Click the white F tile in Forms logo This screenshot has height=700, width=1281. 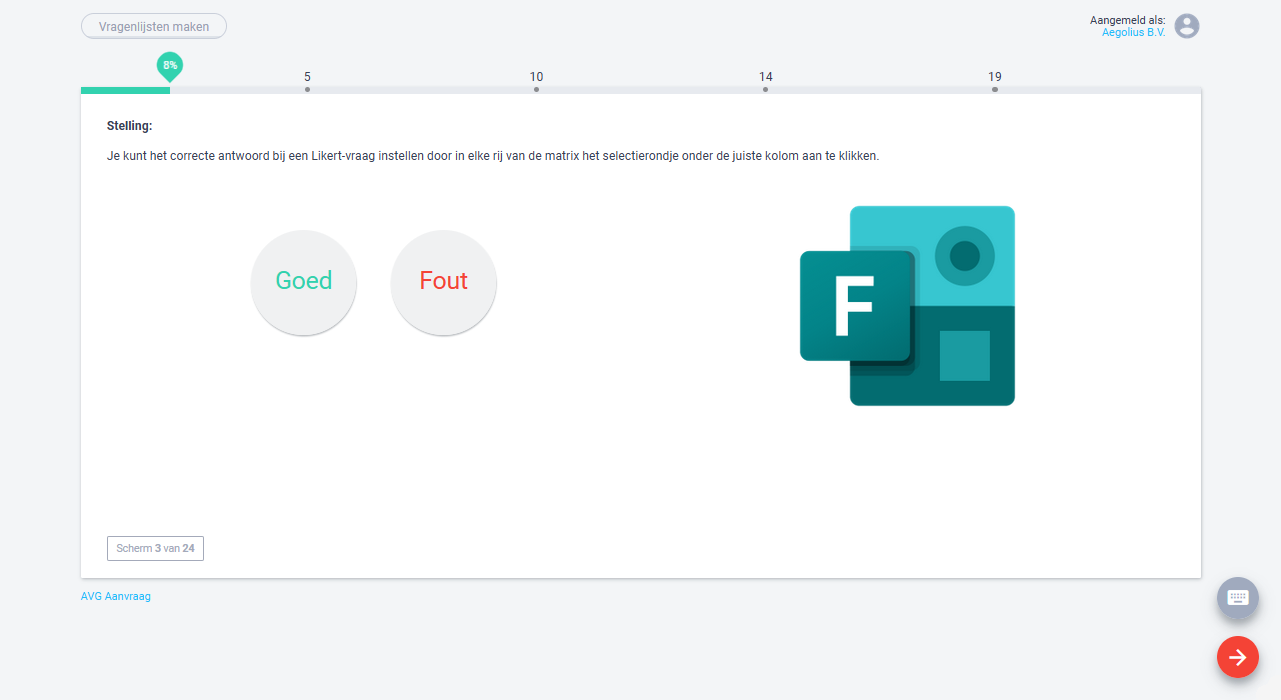(x=856, y=305)
